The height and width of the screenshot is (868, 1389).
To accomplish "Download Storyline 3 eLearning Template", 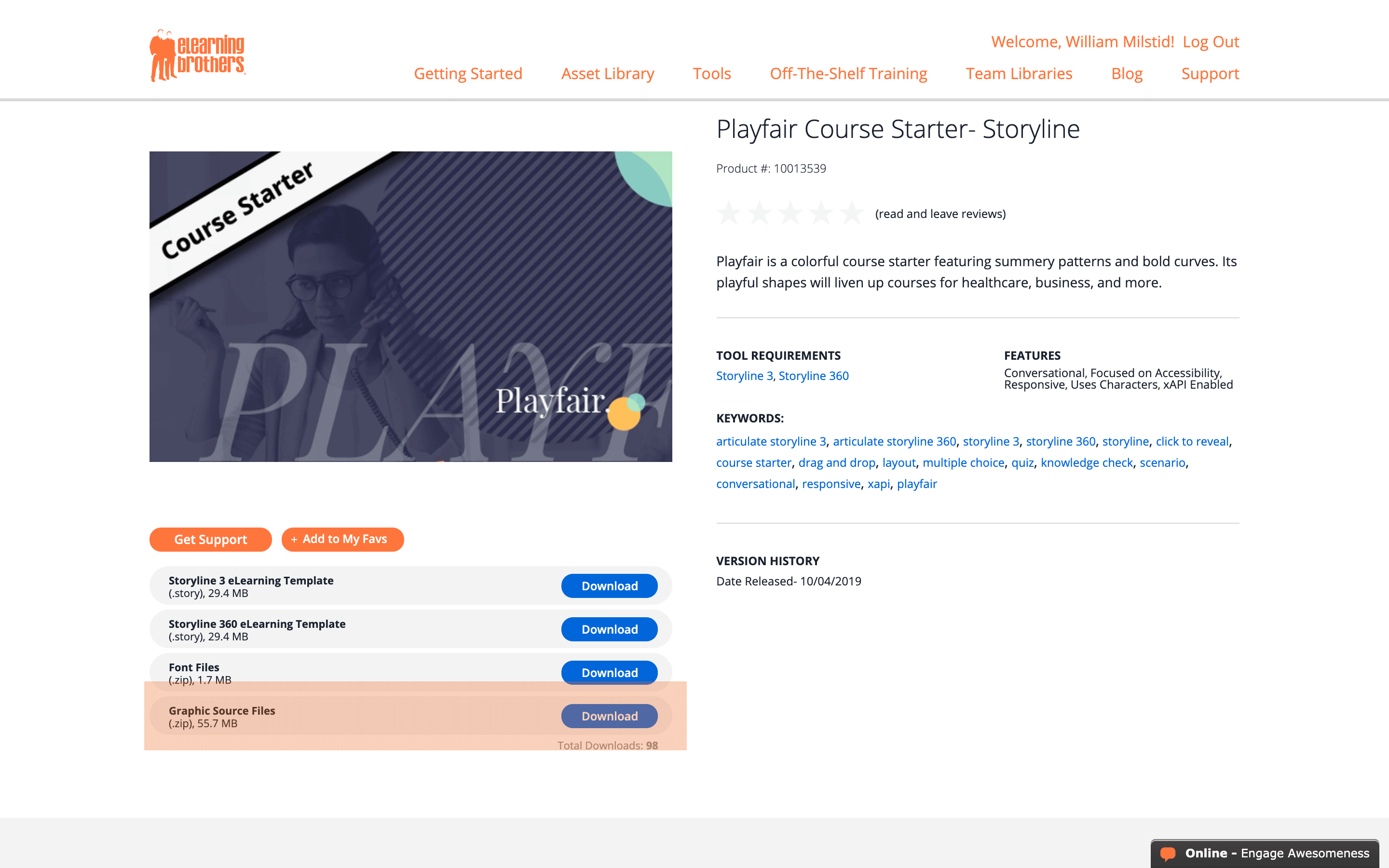I will click(x=609, y=585).
